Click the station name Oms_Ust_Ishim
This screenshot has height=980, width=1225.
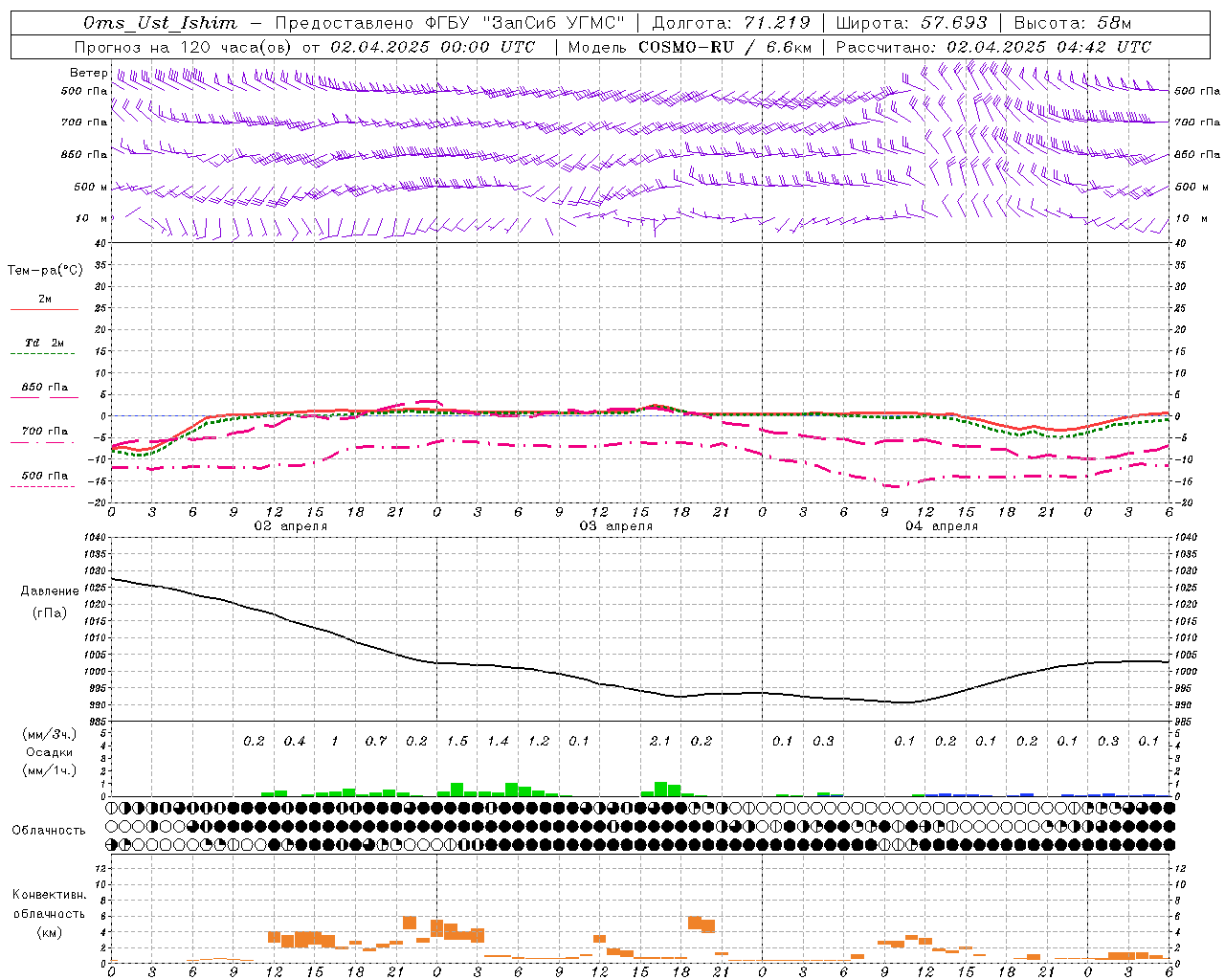160,23
